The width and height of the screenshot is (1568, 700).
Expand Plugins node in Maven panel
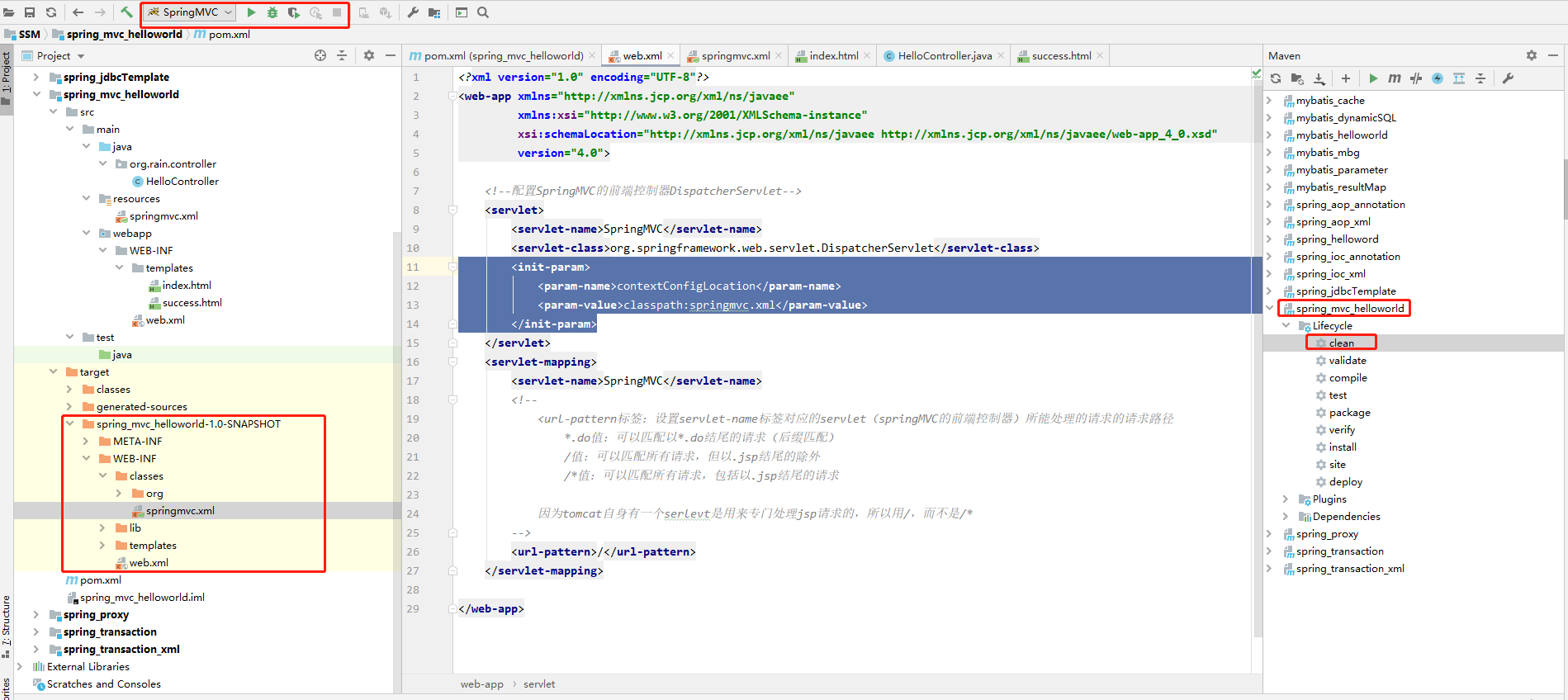pos(1286,499)
